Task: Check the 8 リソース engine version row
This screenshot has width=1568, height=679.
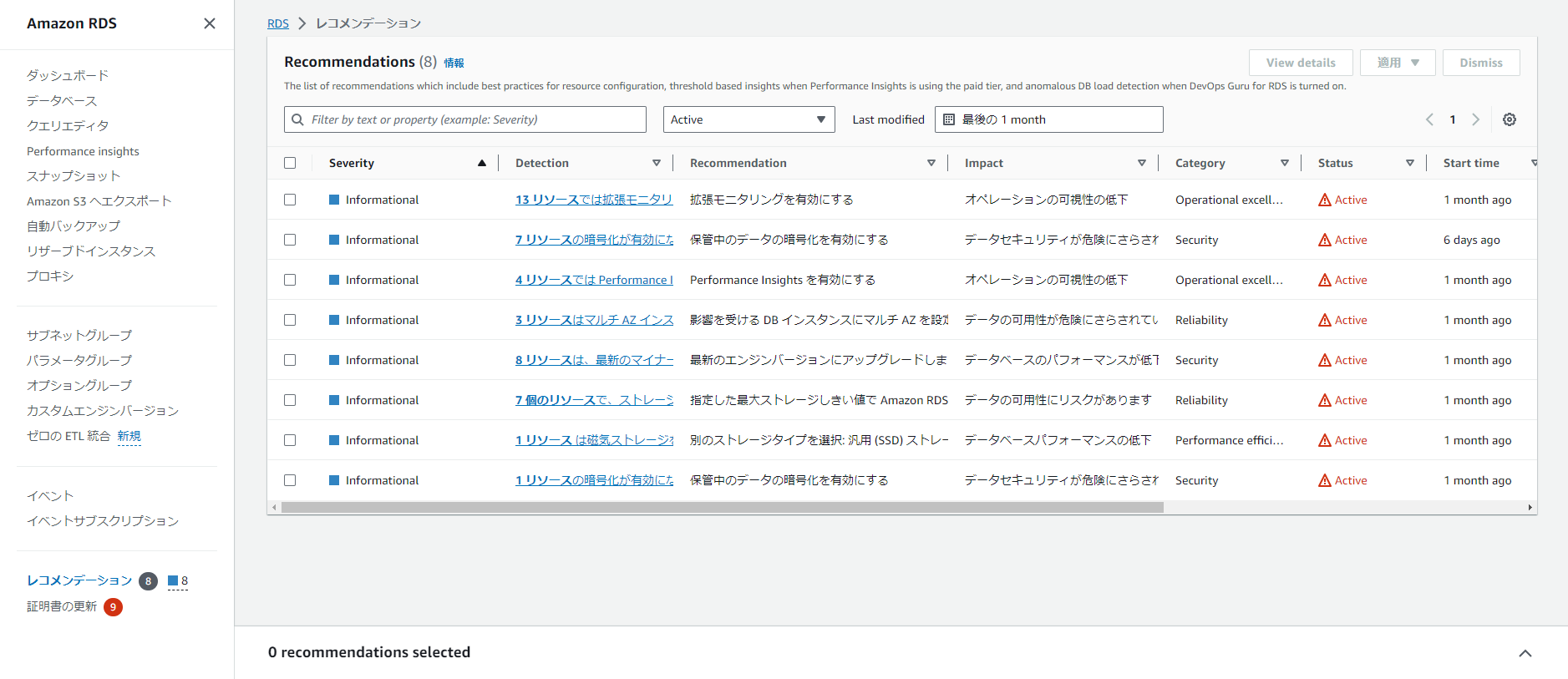Action: (290, 360)
